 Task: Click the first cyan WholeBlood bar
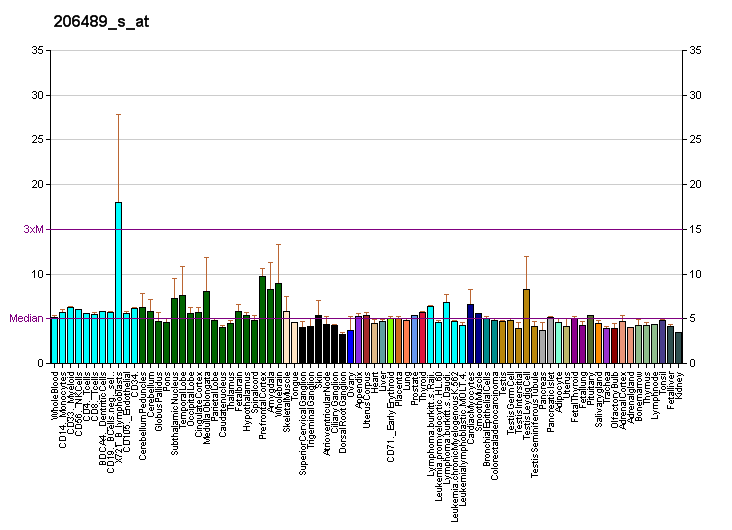coord(54,341)
